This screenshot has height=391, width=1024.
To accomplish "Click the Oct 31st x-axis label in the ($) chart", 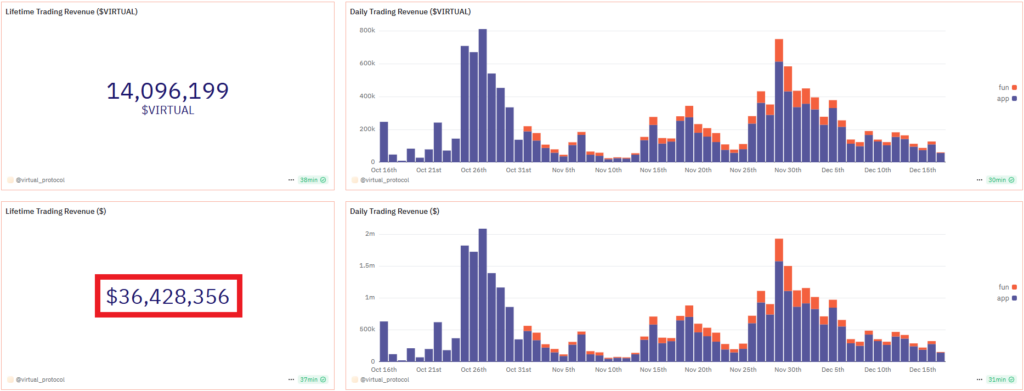I will coord(519,369).
